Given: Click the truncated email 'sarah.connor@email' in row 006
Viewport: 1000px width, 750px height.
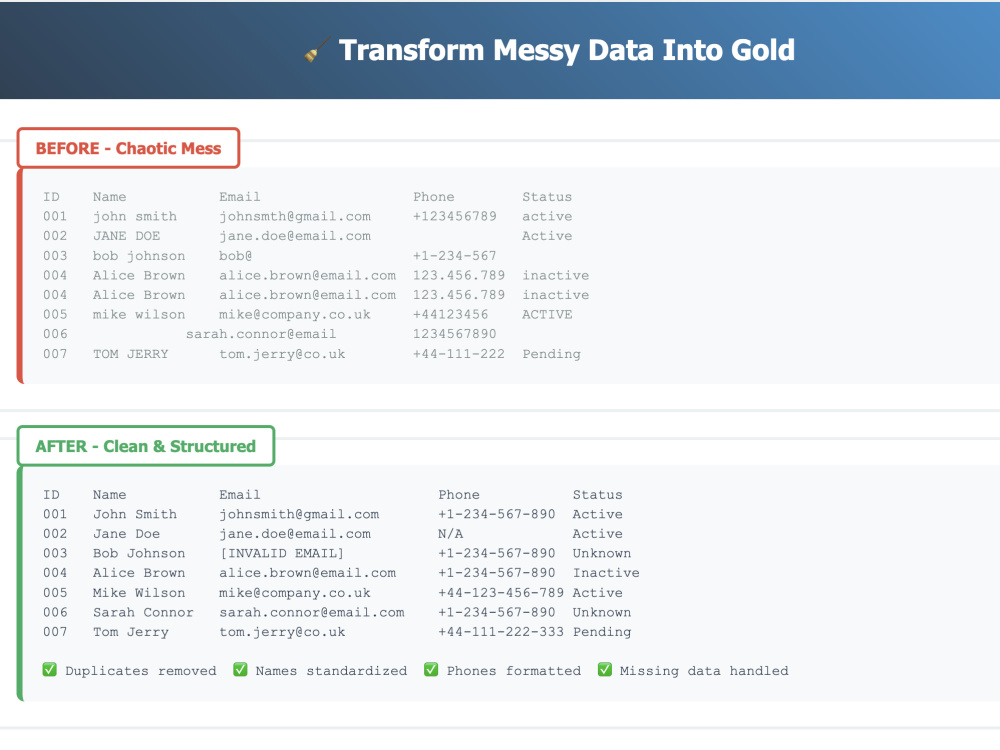Looking at the screenshot, I should click(261, 334).
